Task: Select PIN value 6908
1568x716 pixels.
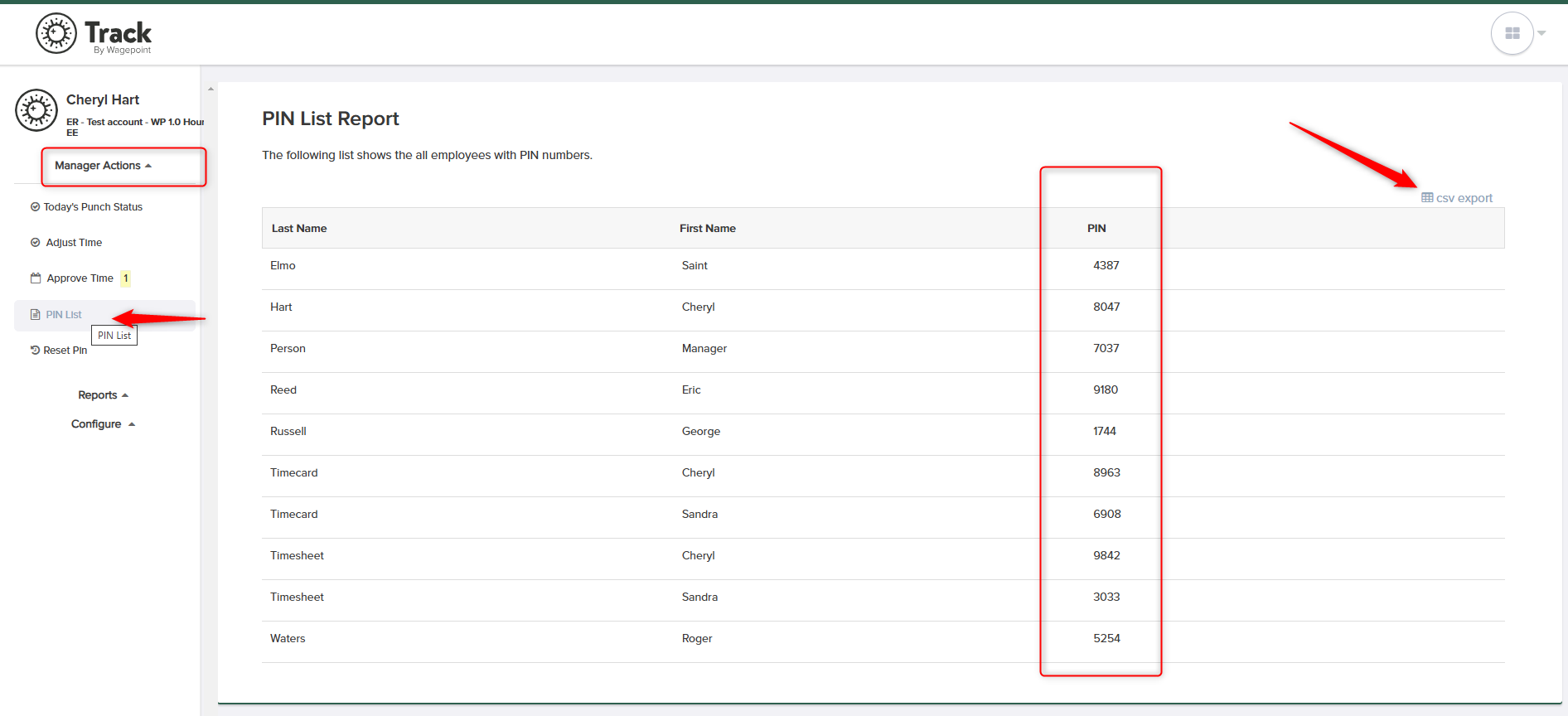Action: click(x=1107, y=515)
